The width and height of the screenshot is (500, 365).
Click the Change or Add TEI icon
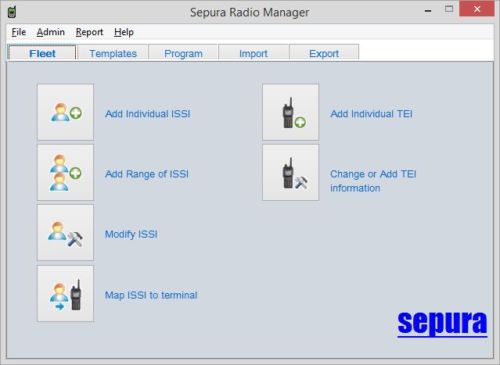[x=291, y=172]
